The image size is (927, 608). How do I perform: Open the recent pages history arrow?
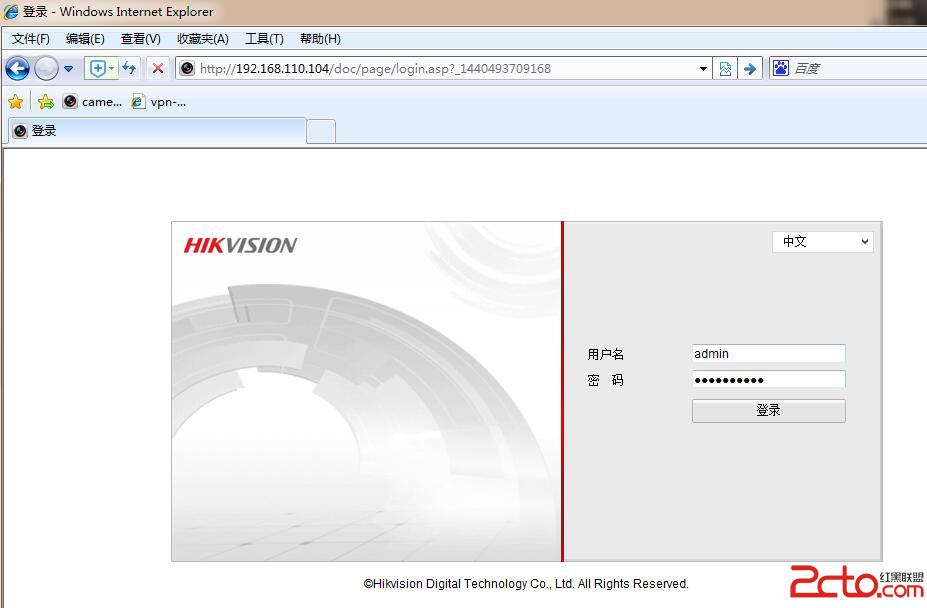[69, 69]
